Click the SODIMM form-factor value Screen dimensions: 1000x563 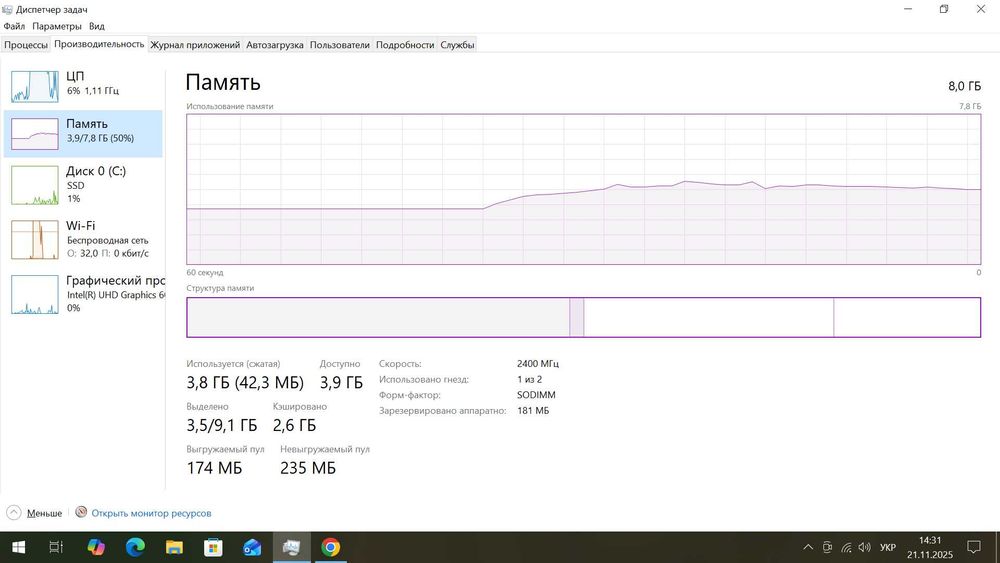536,395
